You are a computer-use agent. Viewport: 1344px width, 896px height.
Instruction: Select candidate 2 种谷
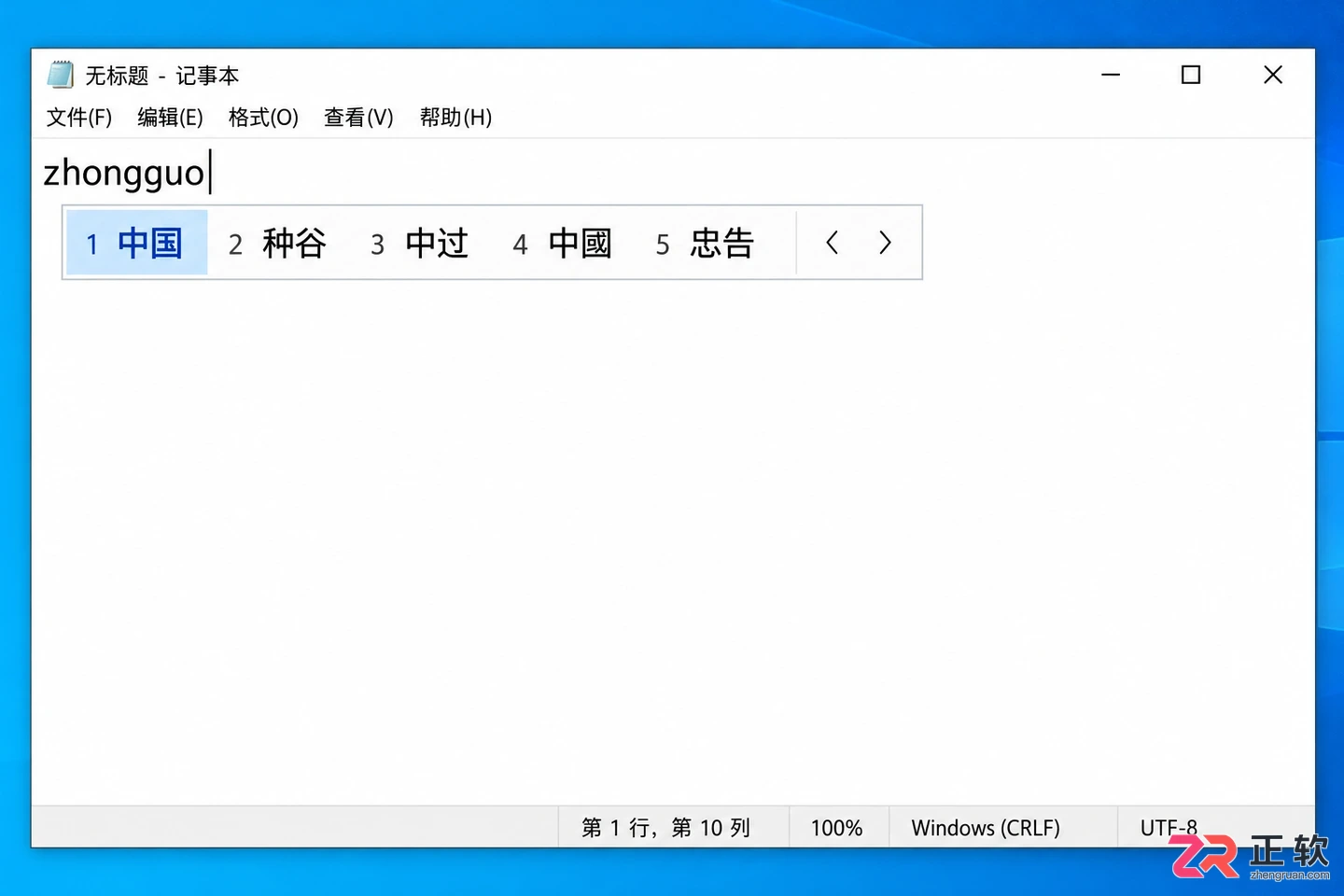pos(277,244)
